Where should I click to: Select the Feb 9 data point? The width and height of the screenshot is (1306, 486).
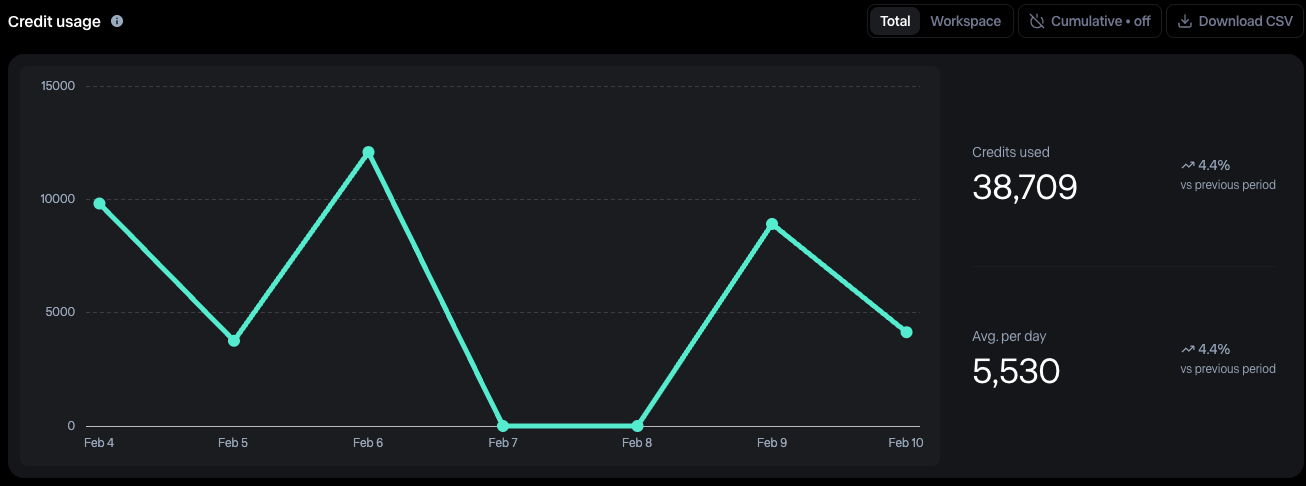pos(772,224)
